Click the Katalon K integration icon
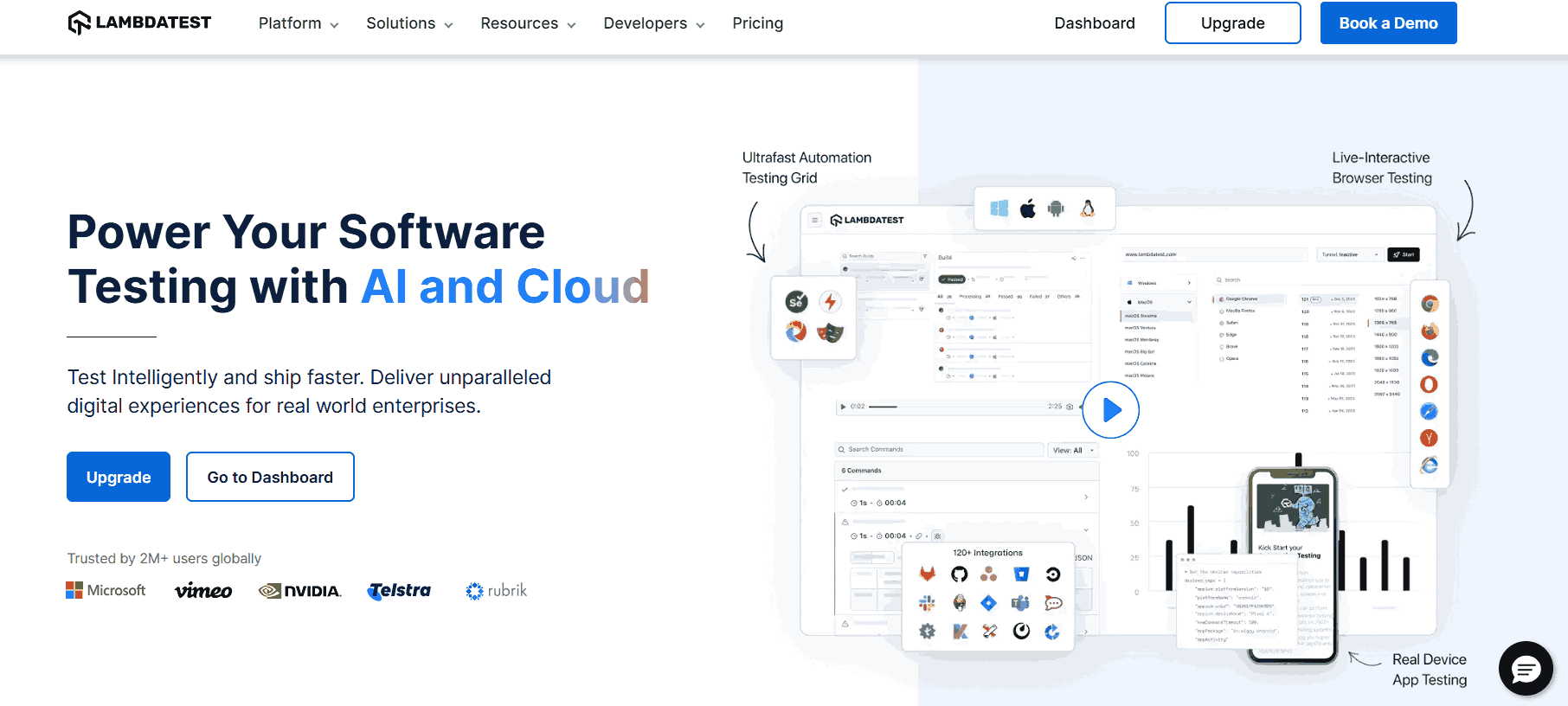Image resolution: width=1568 pixels, height=706 pixels. tap(960, 632)
